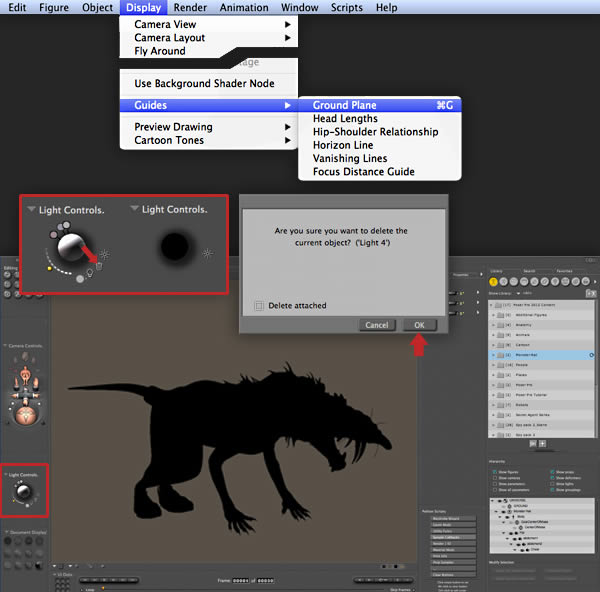Viewport: 600px width, 592px height.
Task: Select the Poses library category icon
Action: pyautogui.click(x=504, y=282)
